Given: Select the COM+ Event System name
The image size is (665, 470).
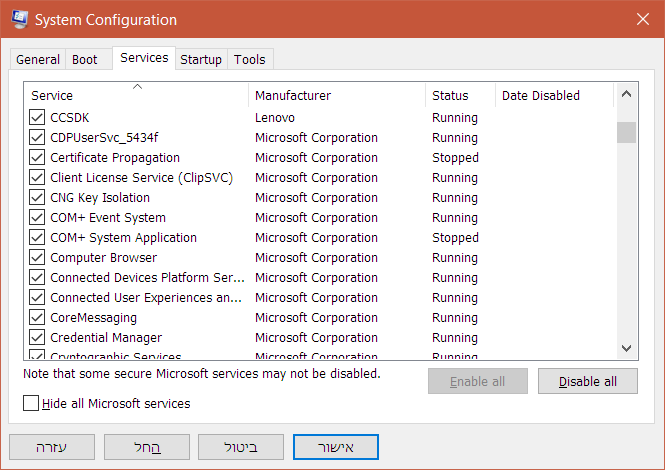Looking at the screenshot, I should [108, 217].
